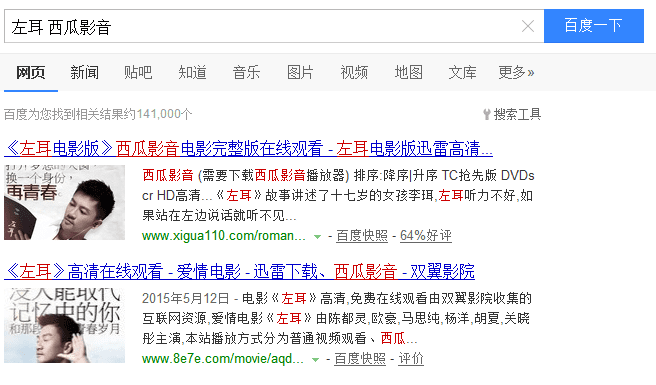The image size is (656, 385).
Task: Switch to 音乐 results
Action: tap(246, 72)
